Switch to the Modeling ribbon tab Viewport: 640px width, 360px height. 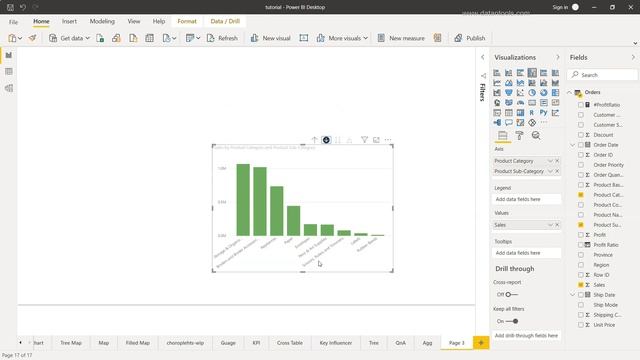click(102, 21)
